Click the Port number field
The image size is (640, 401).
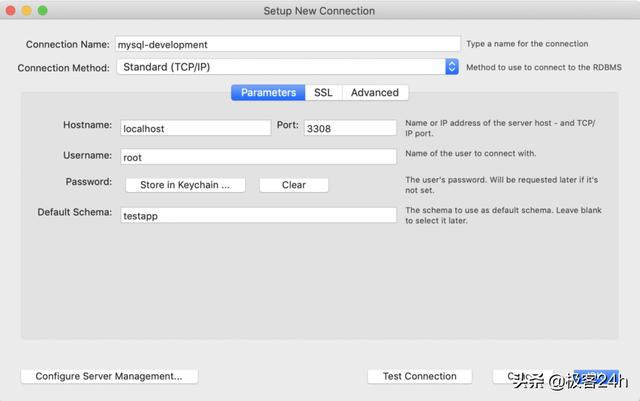coord(350,128)
